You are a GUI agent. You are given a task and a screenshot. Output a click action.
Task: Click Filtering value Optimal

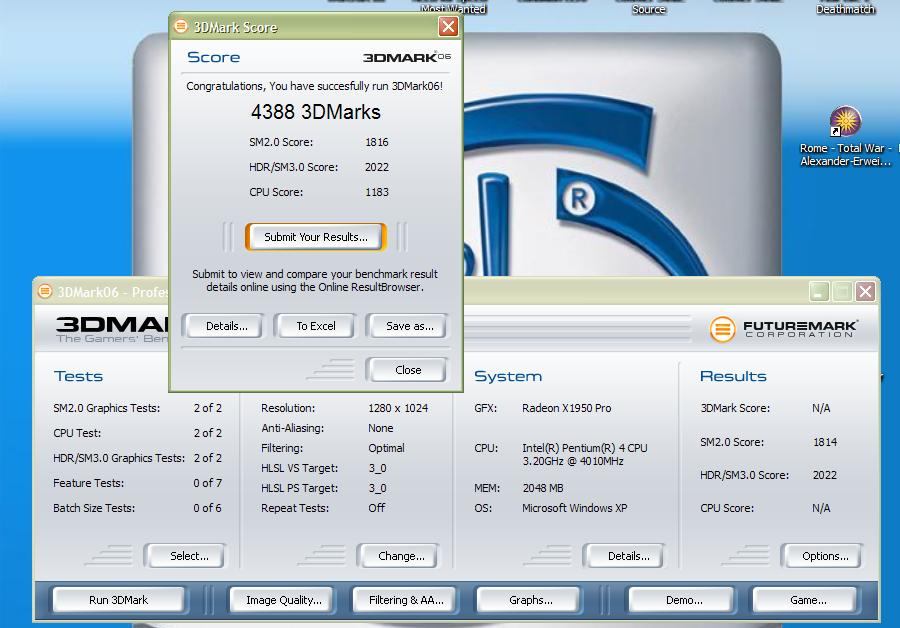pyautogui.click(x=386, y=448)
